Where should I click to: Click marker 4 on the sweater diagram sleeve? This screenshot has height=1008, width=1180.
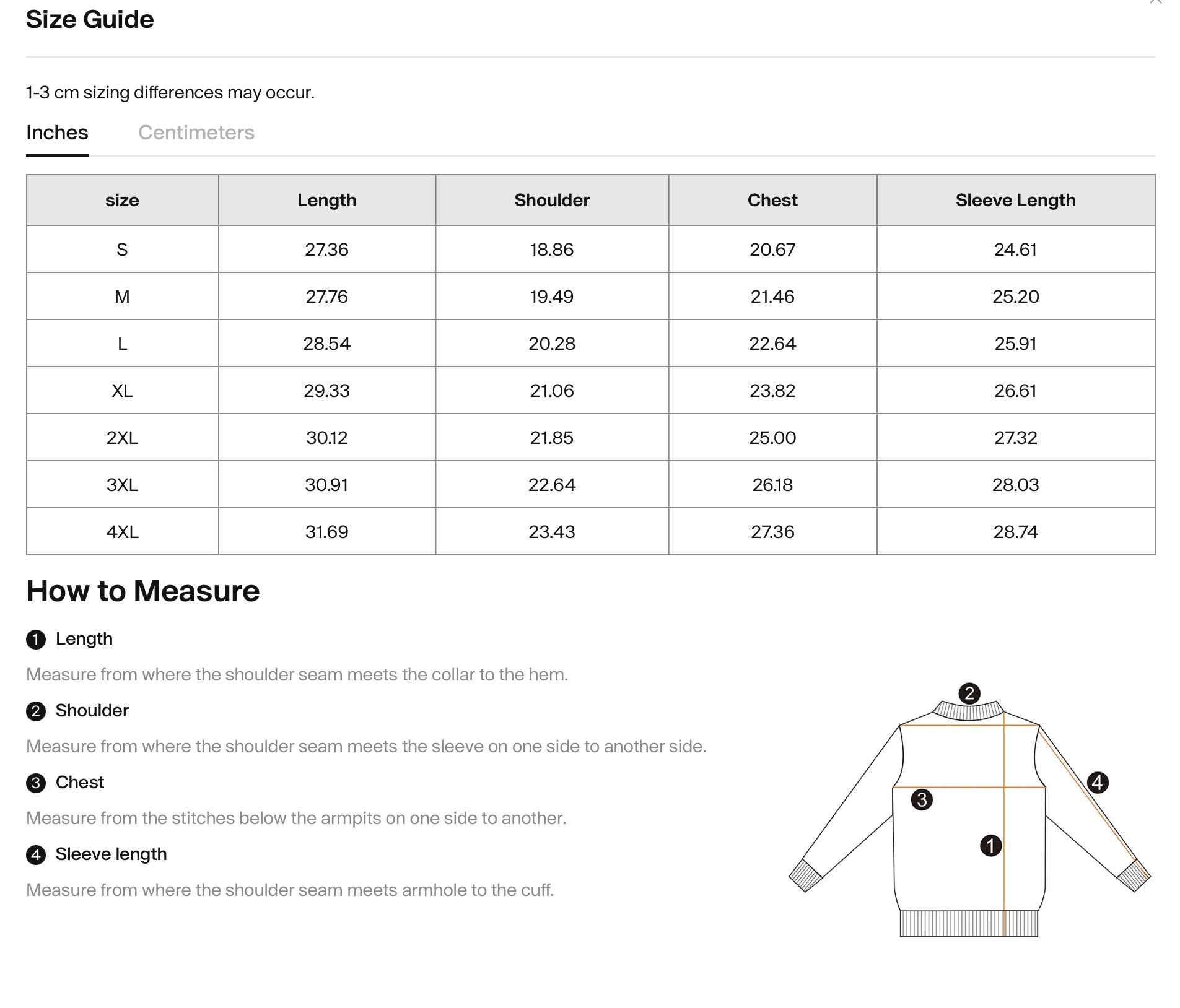[1098, 783]
